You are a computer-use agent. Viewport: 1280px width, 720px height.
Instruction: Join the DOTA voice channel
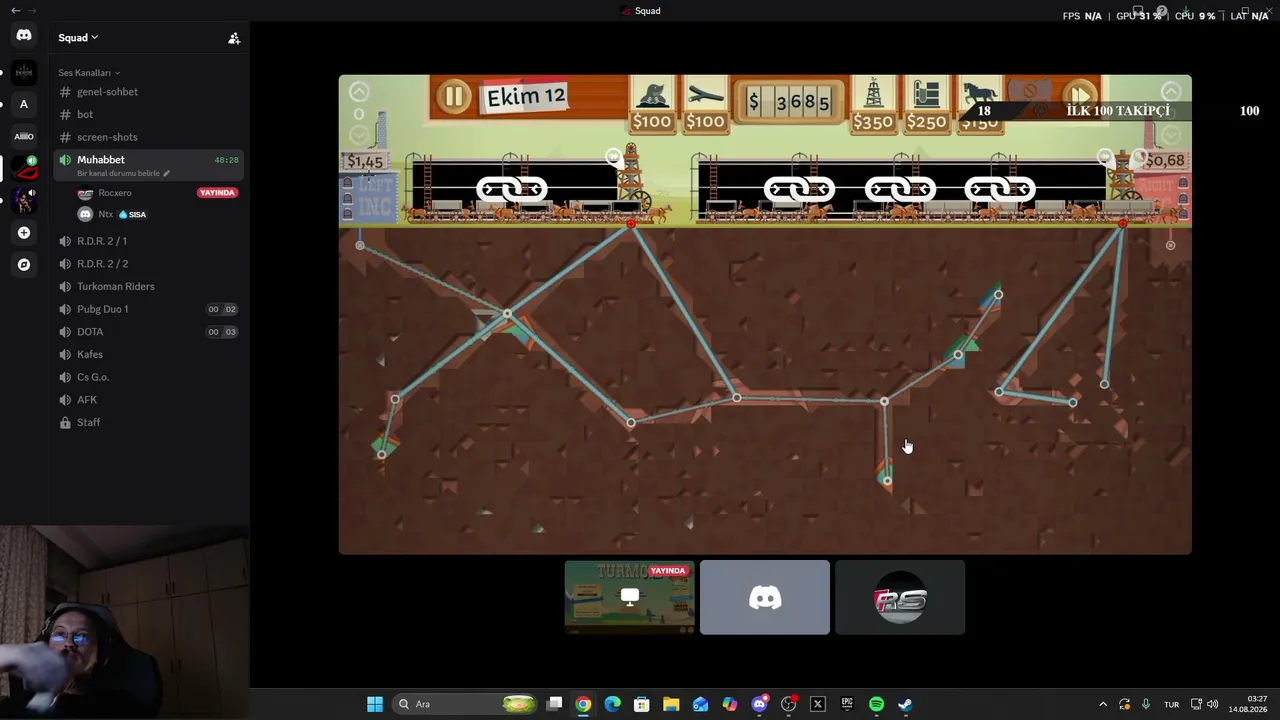tap(148, 332)
